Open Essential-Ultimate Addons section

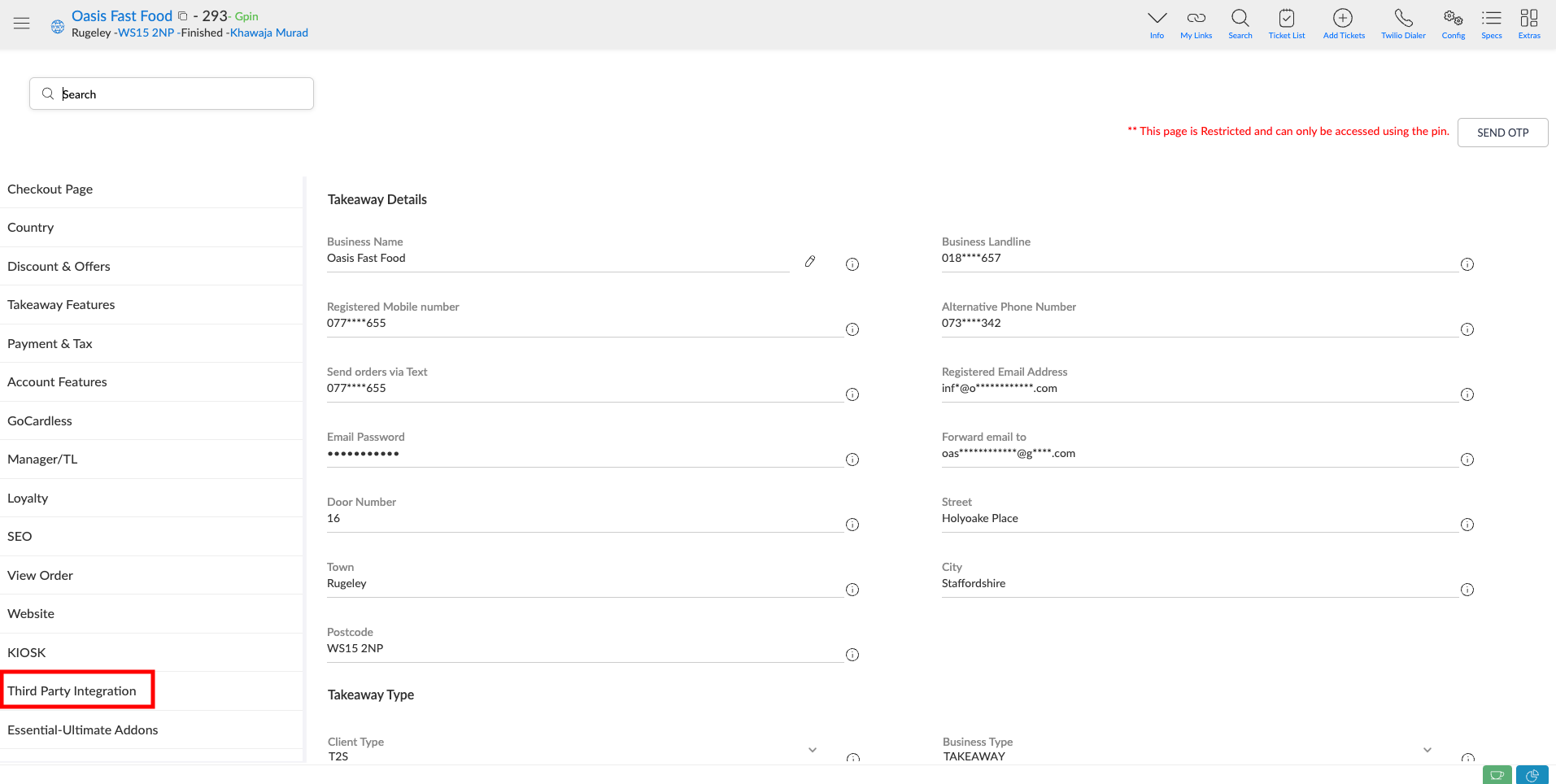(x=151, y=730)
